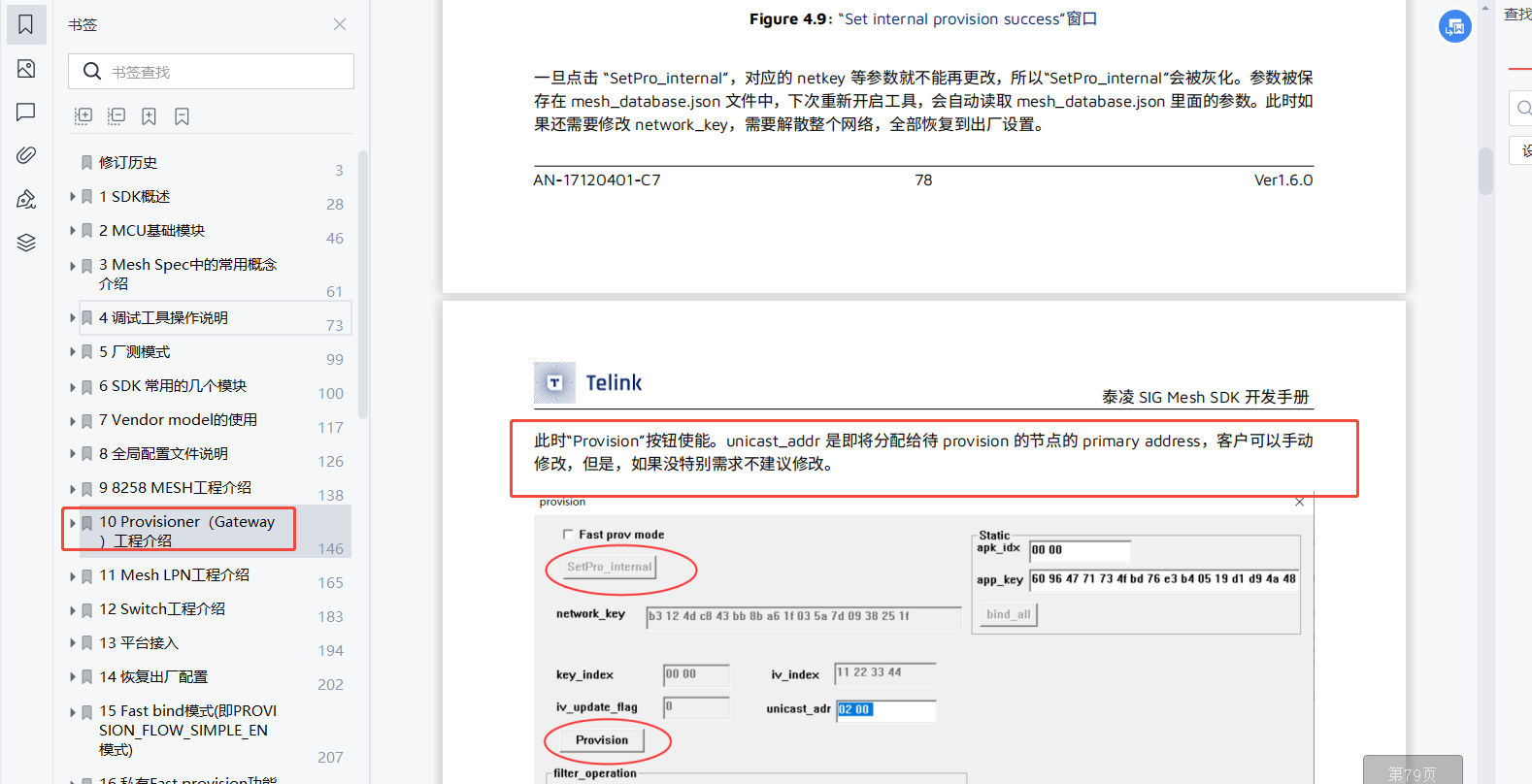1532x784 pixels.
Task: Open the thumbnails panel icon
Action: (x=26, y=69)
